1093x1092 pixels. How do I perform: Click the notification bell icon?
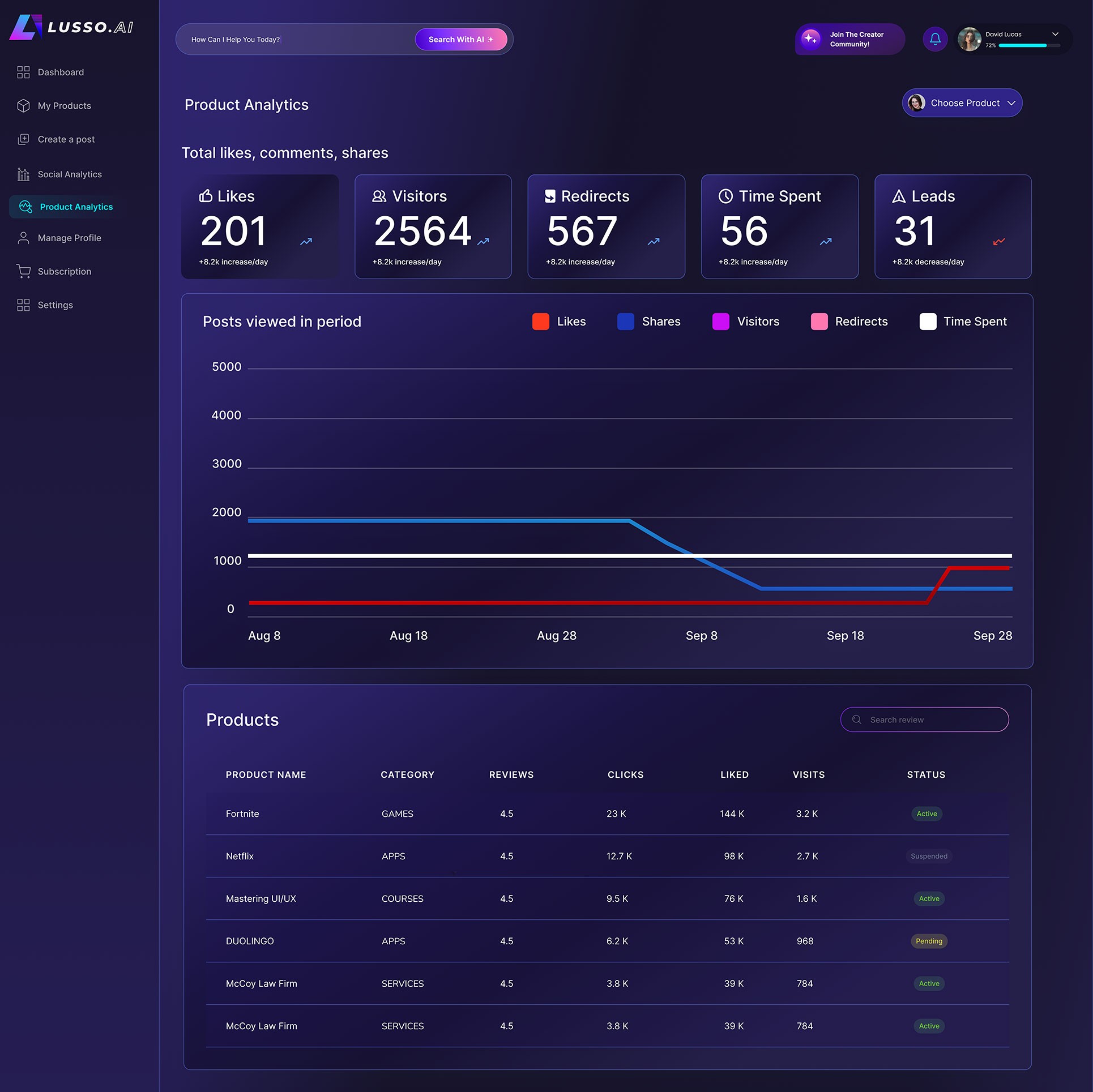[935, 39]
